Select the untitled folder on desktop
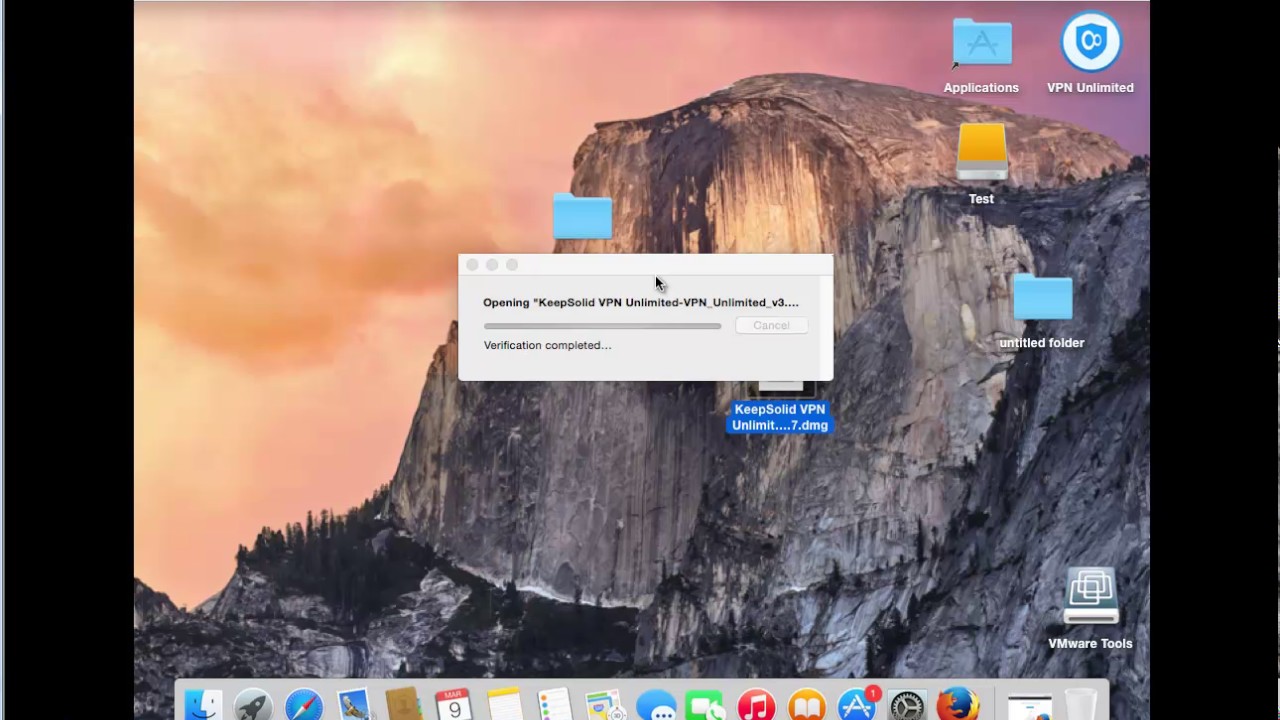The image size is (1280, 720). coord(1042,299)
